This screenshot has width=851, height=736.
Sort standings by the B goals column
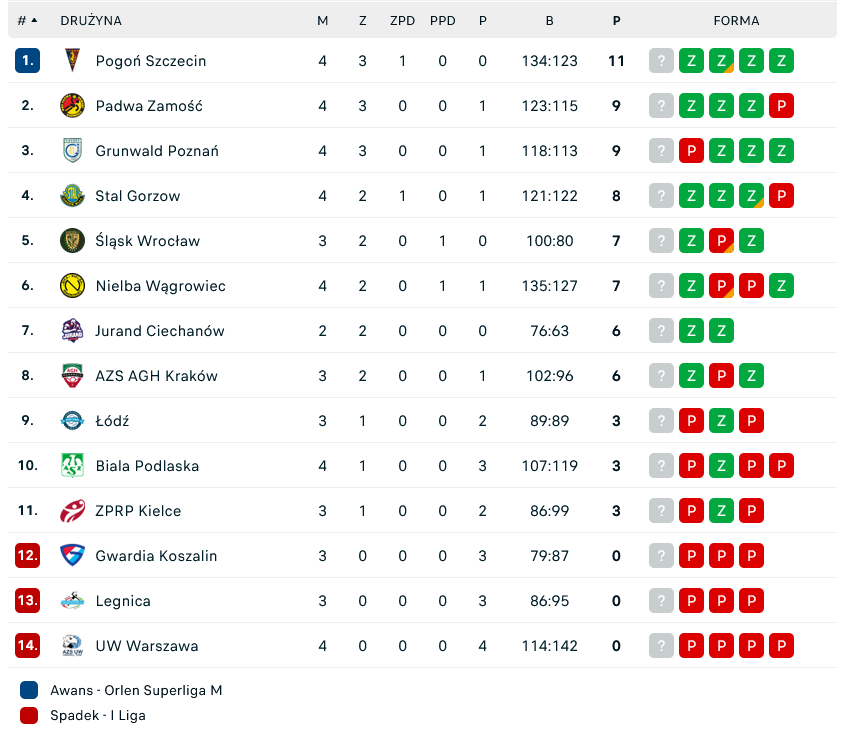click(549, 20)
